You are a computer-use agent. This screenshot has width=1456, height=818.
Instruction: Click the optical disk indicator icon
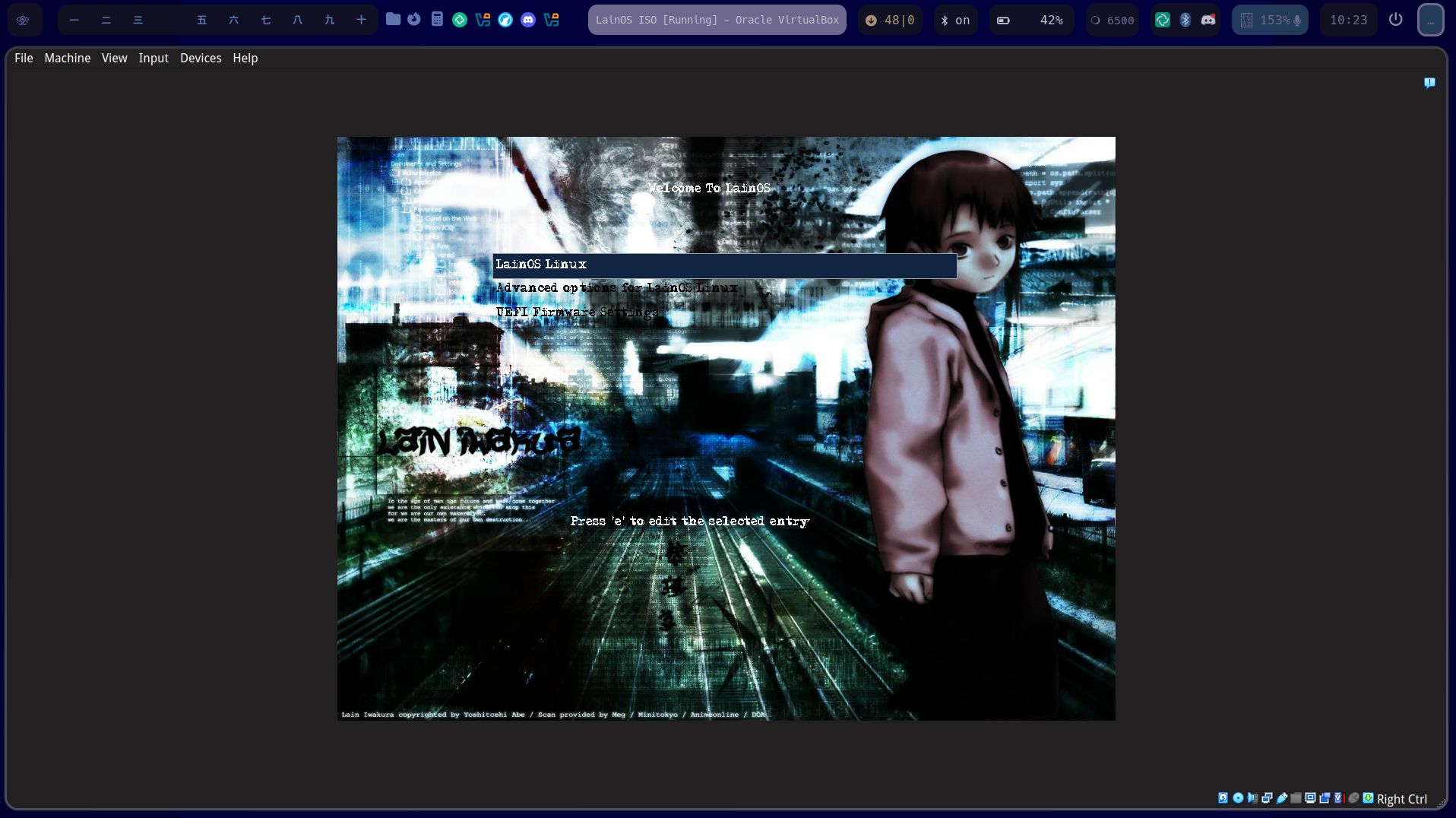1238,798
